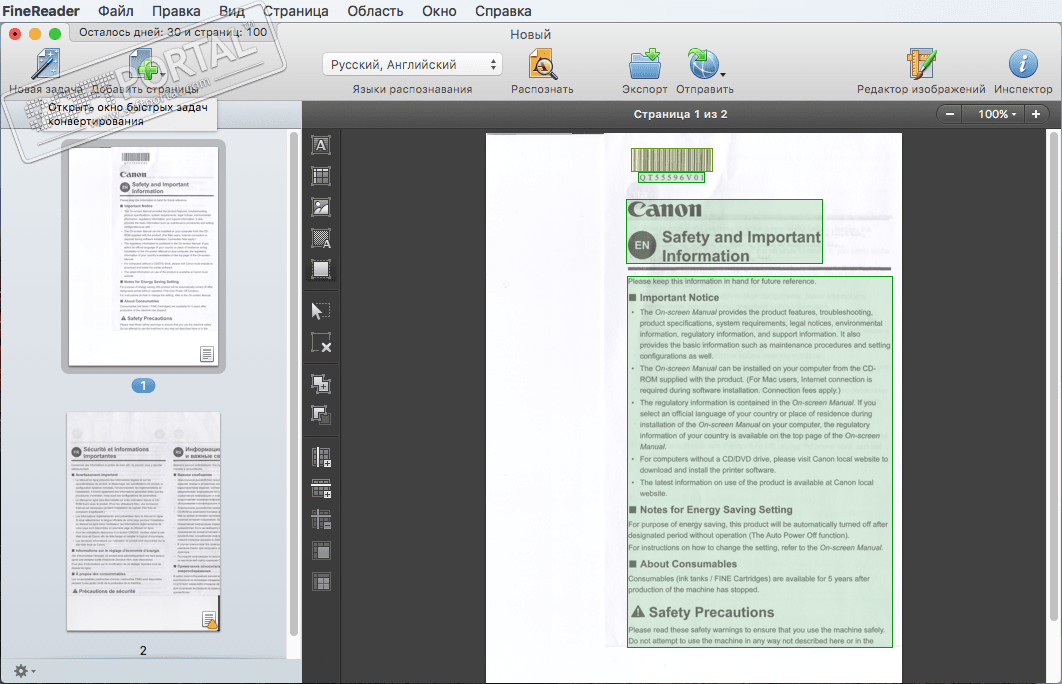Select page 2 thumbnail
Image resolution: width=1062 pixels, height=684 pixels.
click(x=143, y=521)
